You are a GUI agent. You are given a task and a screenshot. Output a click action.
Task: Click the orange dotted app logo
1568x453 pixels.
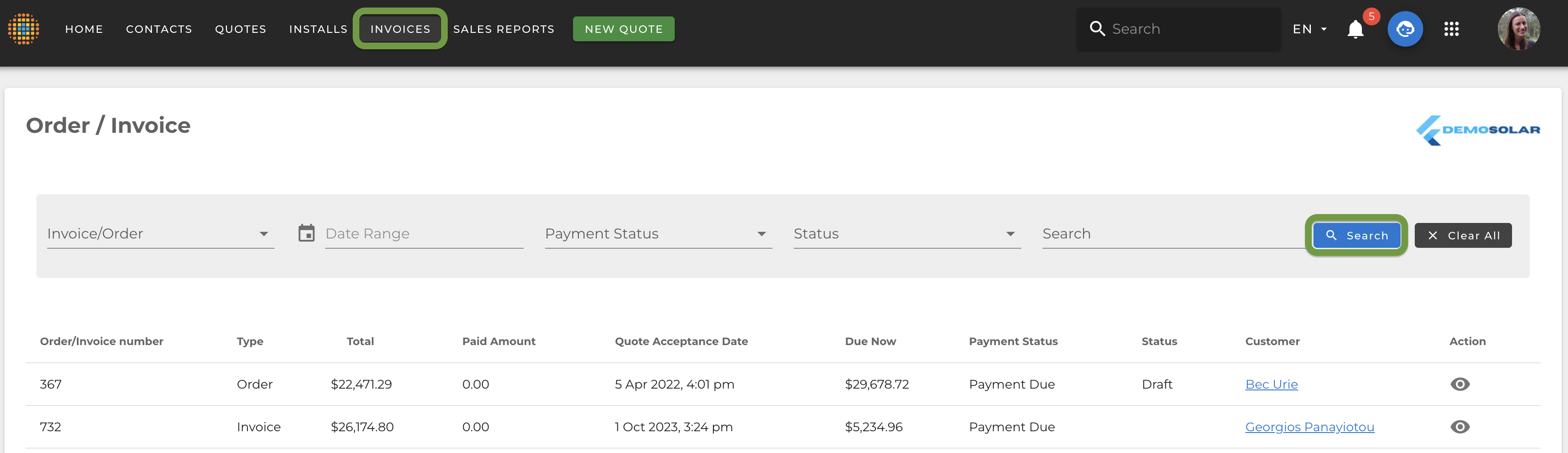pyautogui.click(x=24, y=28)
